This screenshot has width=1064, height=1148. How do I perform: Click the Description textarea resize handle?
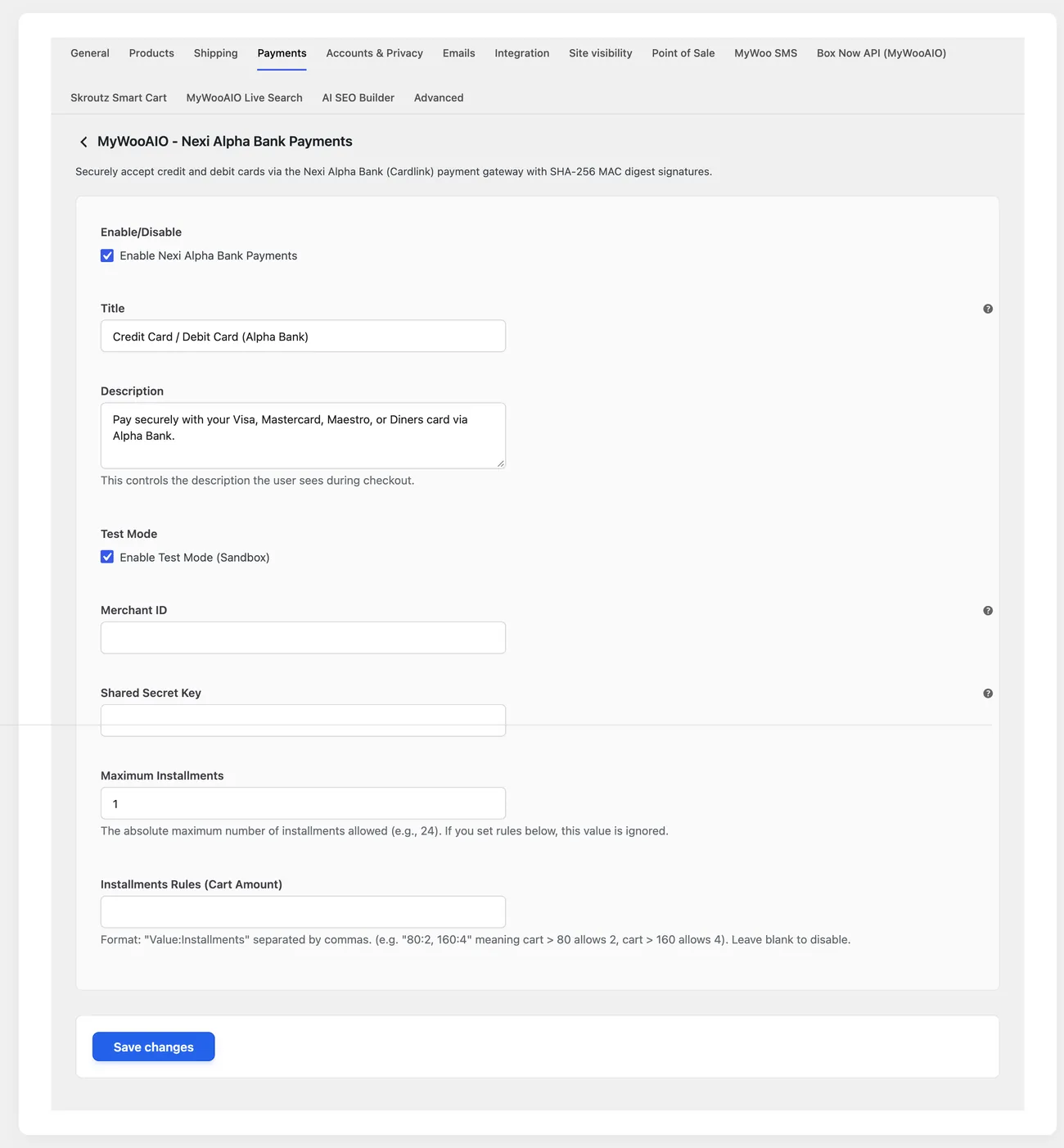click(x=500, y=463)
